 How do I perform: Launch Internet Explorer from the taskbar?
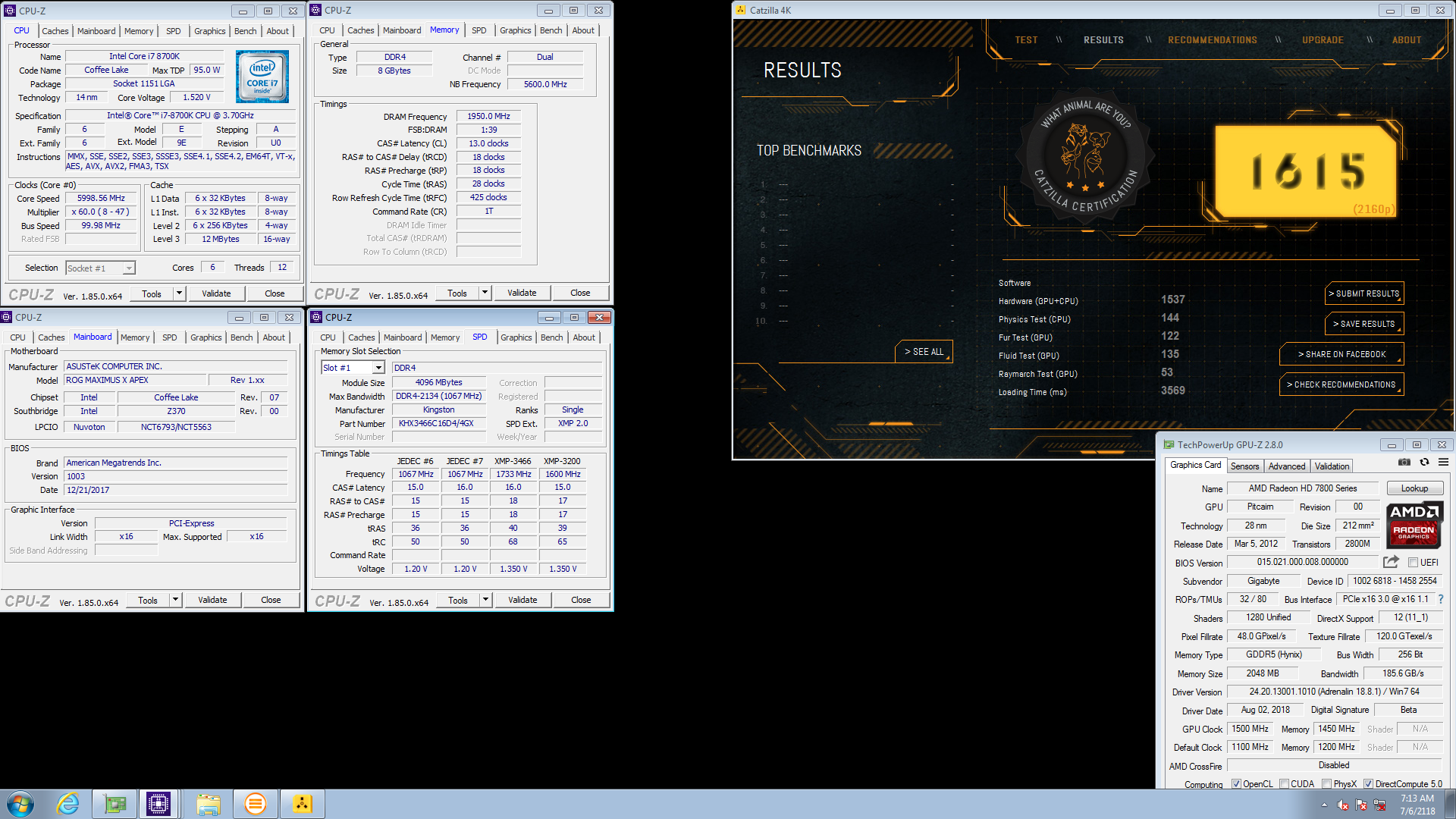pos(68,804)
